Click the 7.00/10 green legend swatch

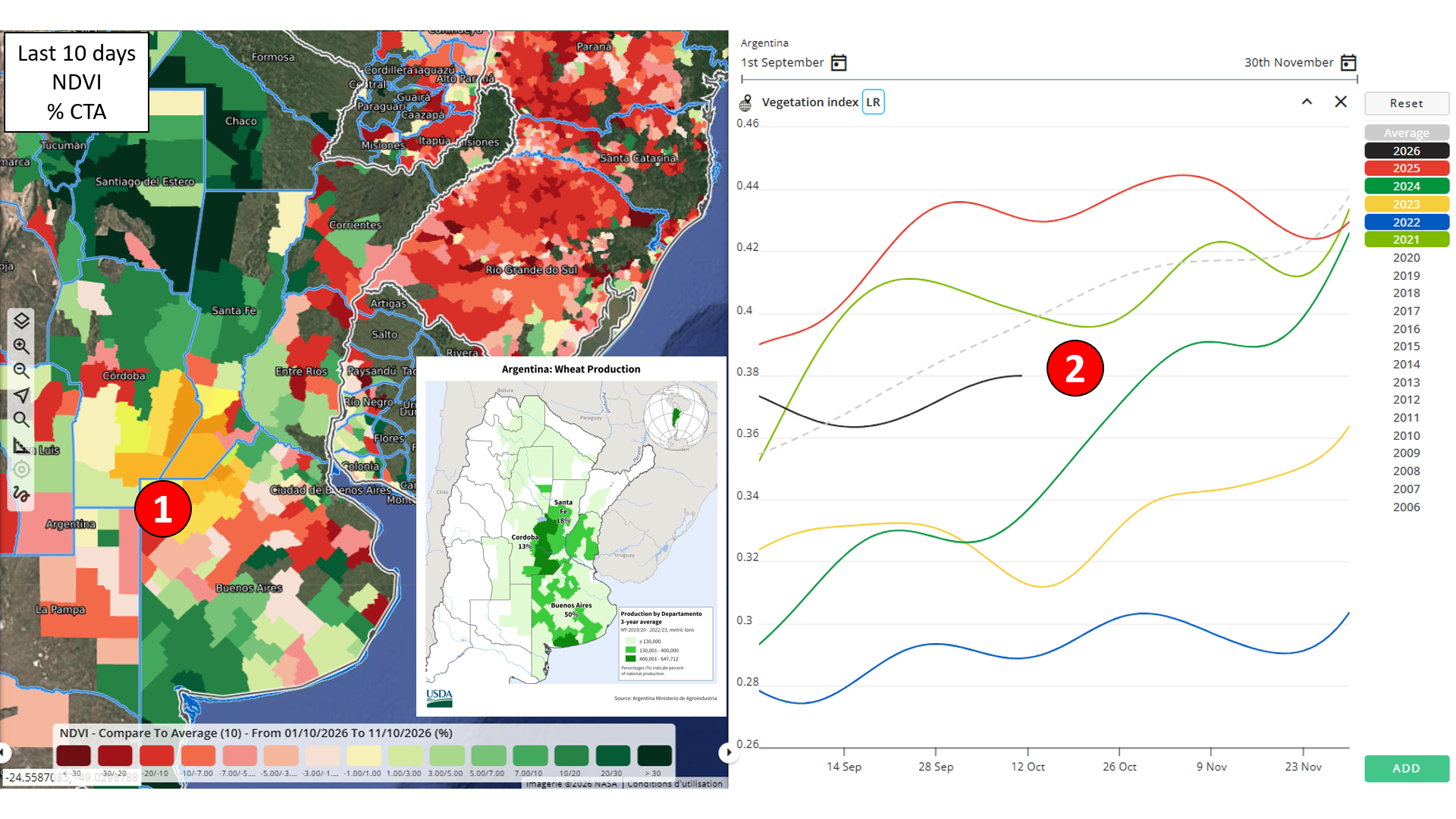(530, 756)
